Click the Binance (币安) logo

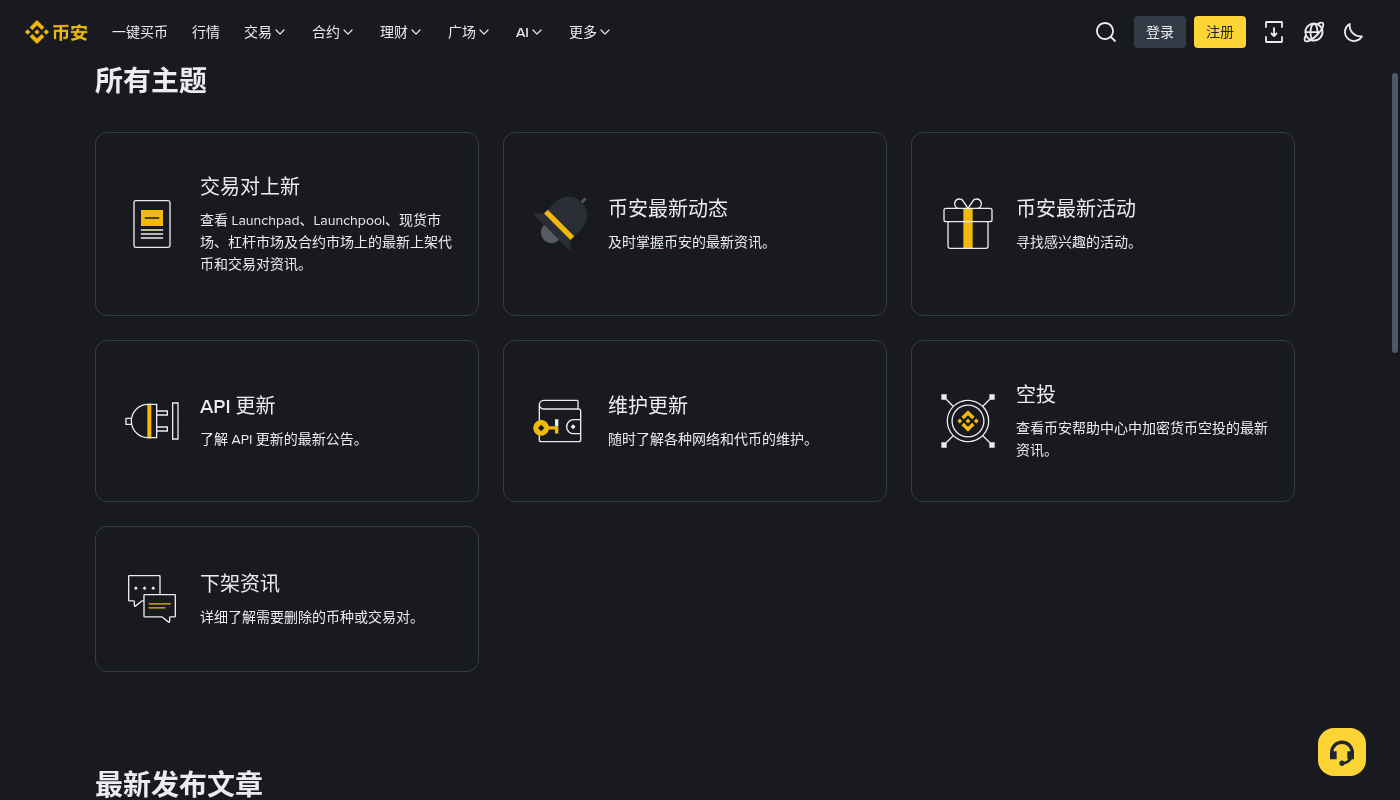click(x=56, y=32)
